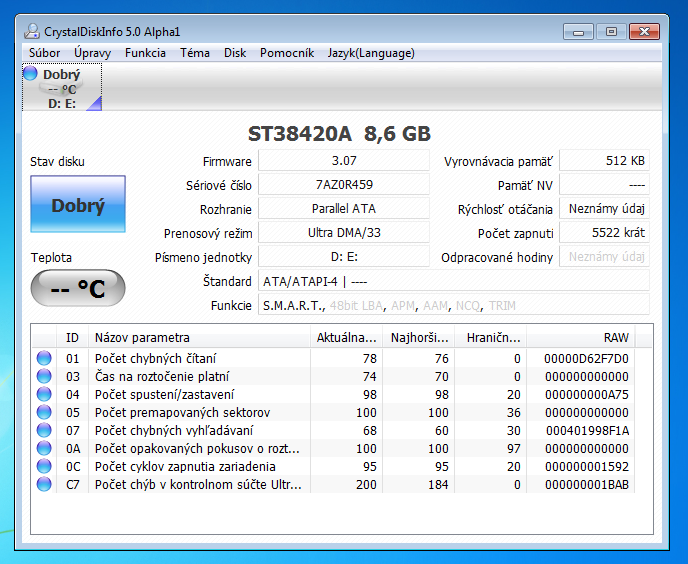Select the Počet cyklov zapnutia zariadenia row

click(333, 466)
